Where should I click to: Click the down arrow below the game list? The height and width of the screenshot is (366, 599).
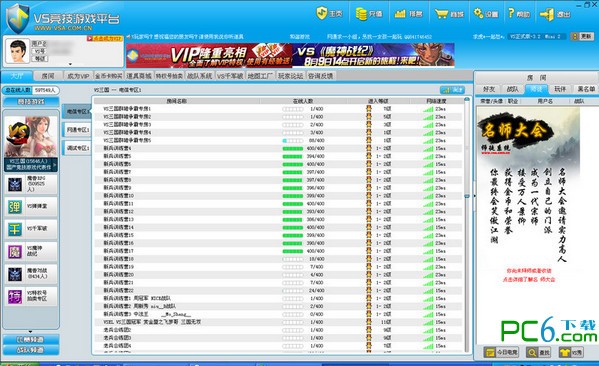pos(31,332)
